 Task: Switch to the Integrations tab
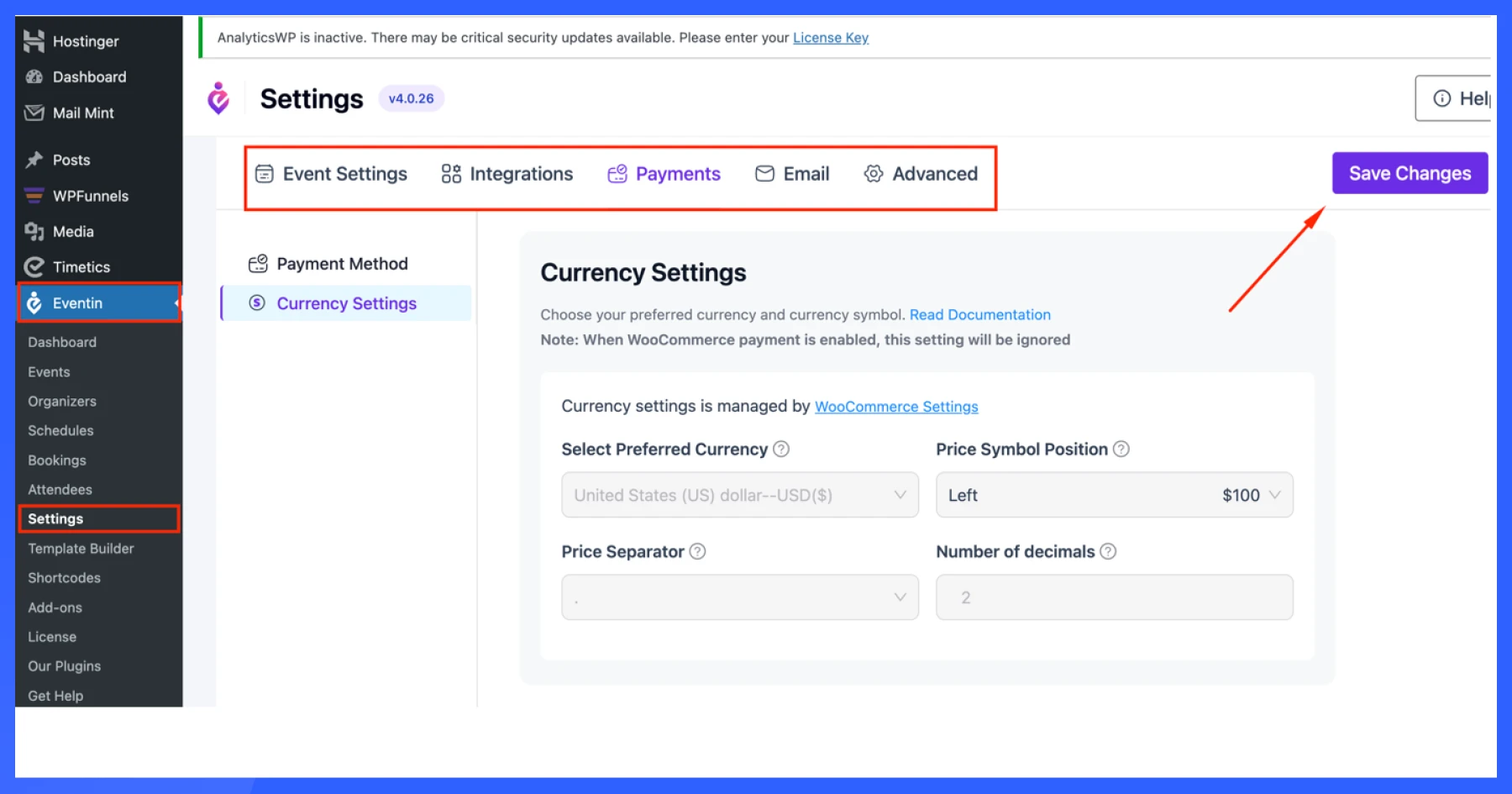(507, 174)
